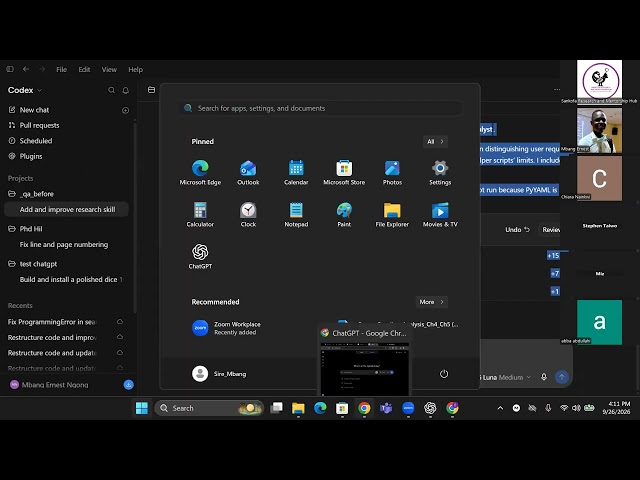Image resolution: width=640 pixels, height=480 pixels.
Task: Open Microsoft Store pinned icon
Action: tap(344, 173)
